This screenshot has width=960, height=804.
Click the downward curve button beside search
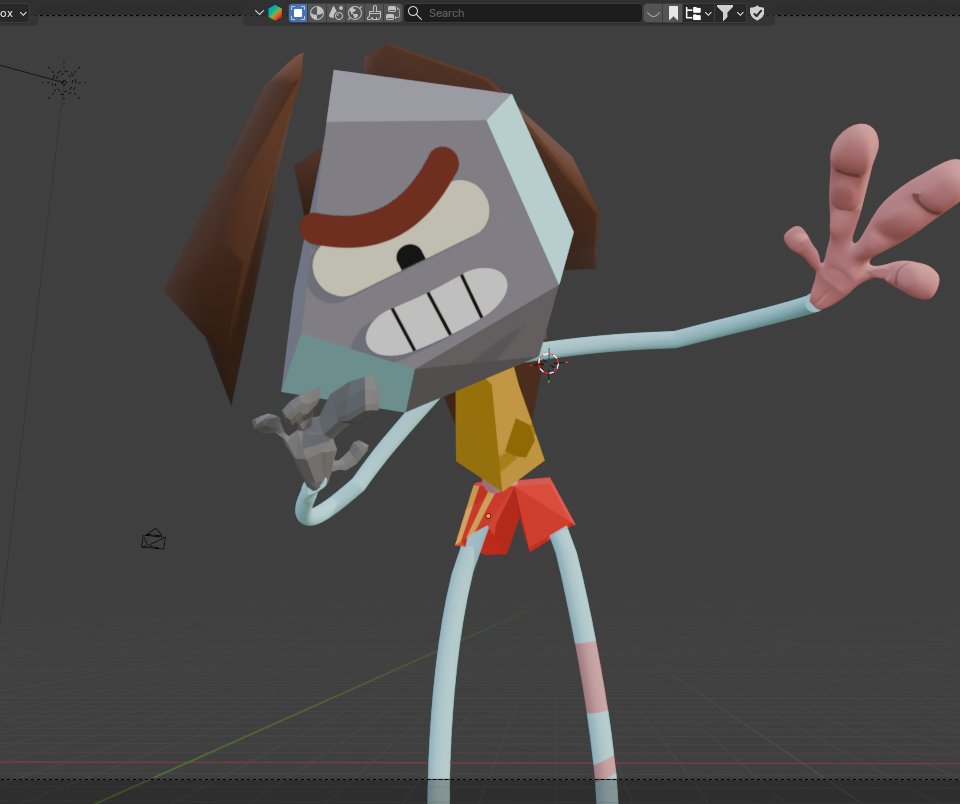(653, 13)
